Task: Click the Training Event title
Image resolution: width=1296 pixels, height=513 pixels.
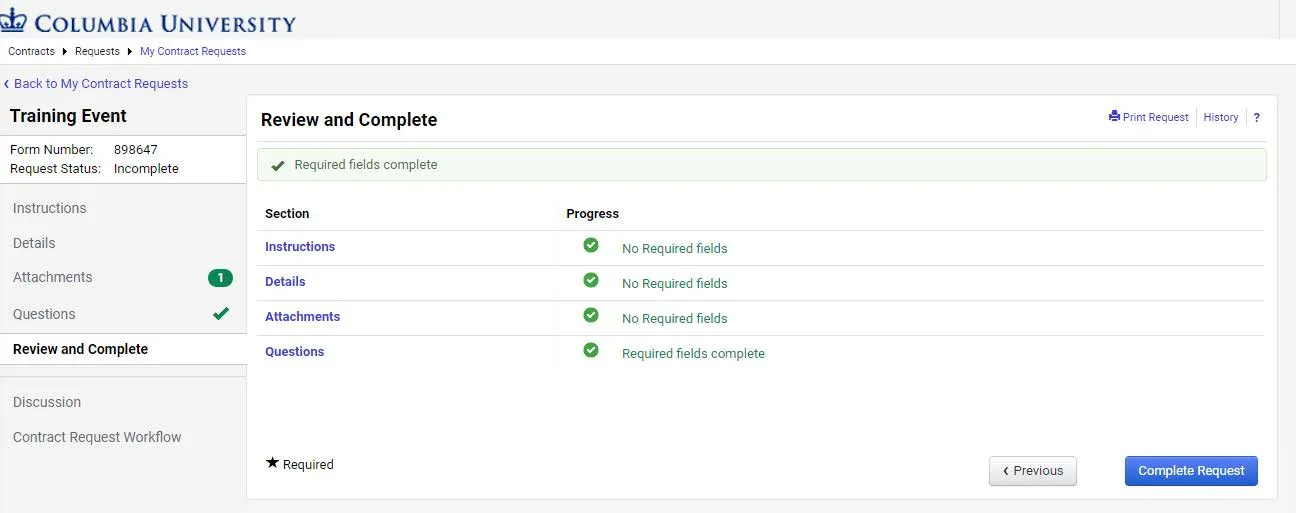Action: (68, 116)
